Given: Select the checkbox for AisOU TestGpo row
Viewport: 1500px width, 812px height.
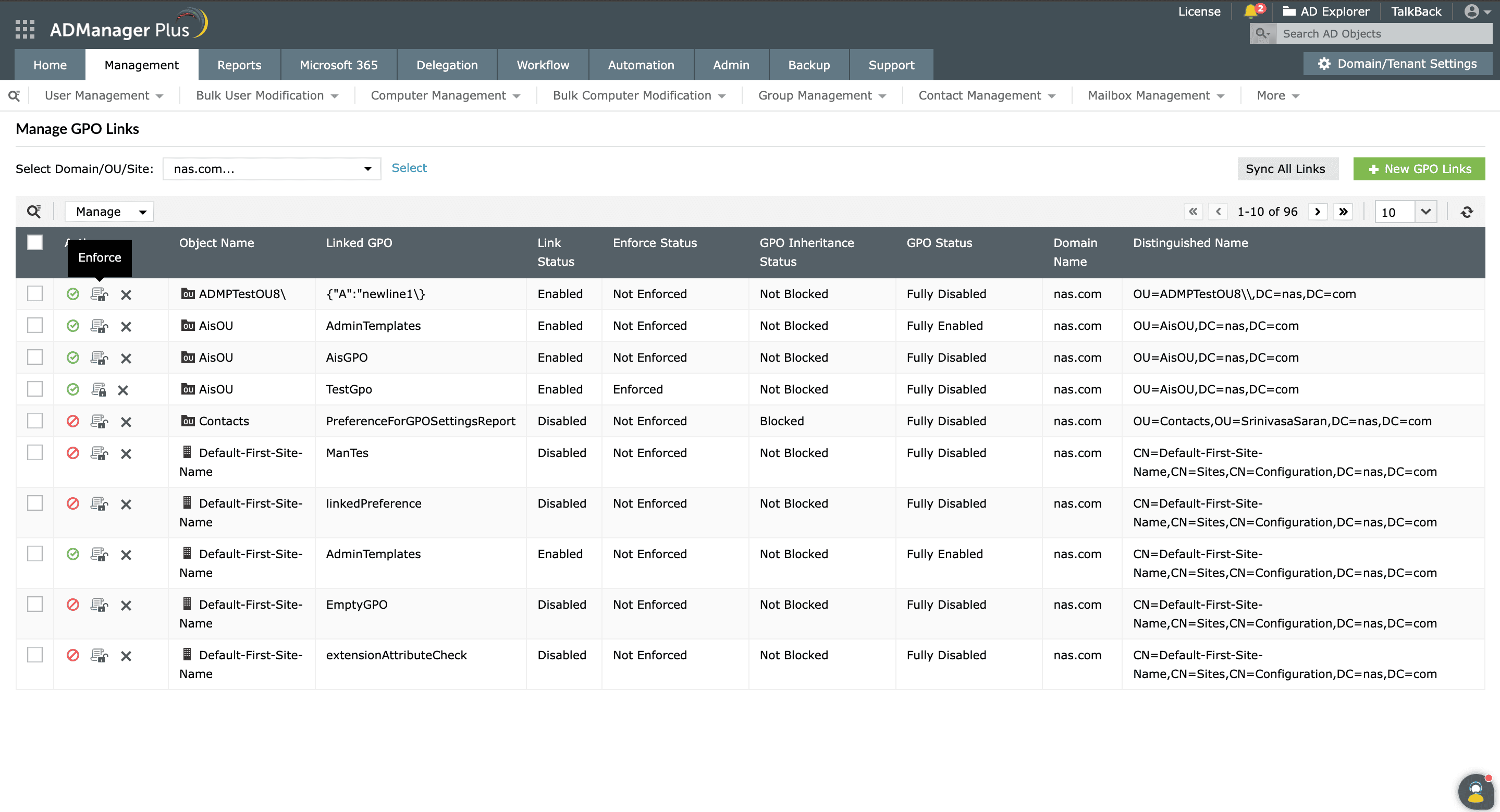Looking at the screenshot, I should pyautogui.click(x=34, y=389).
